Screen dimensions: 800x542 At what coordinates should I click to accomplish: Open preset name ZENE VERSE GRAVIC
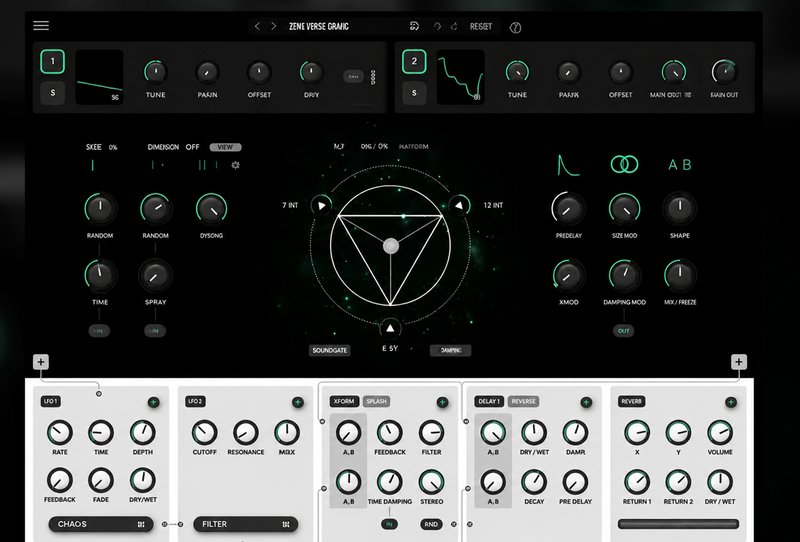[x=319, y=27]
